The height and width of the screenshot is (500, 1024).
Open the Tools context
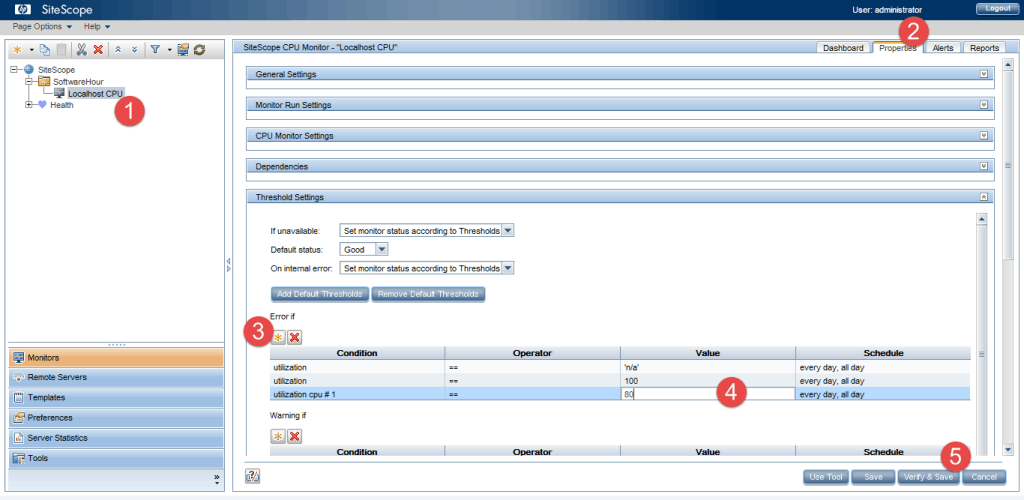115,458
